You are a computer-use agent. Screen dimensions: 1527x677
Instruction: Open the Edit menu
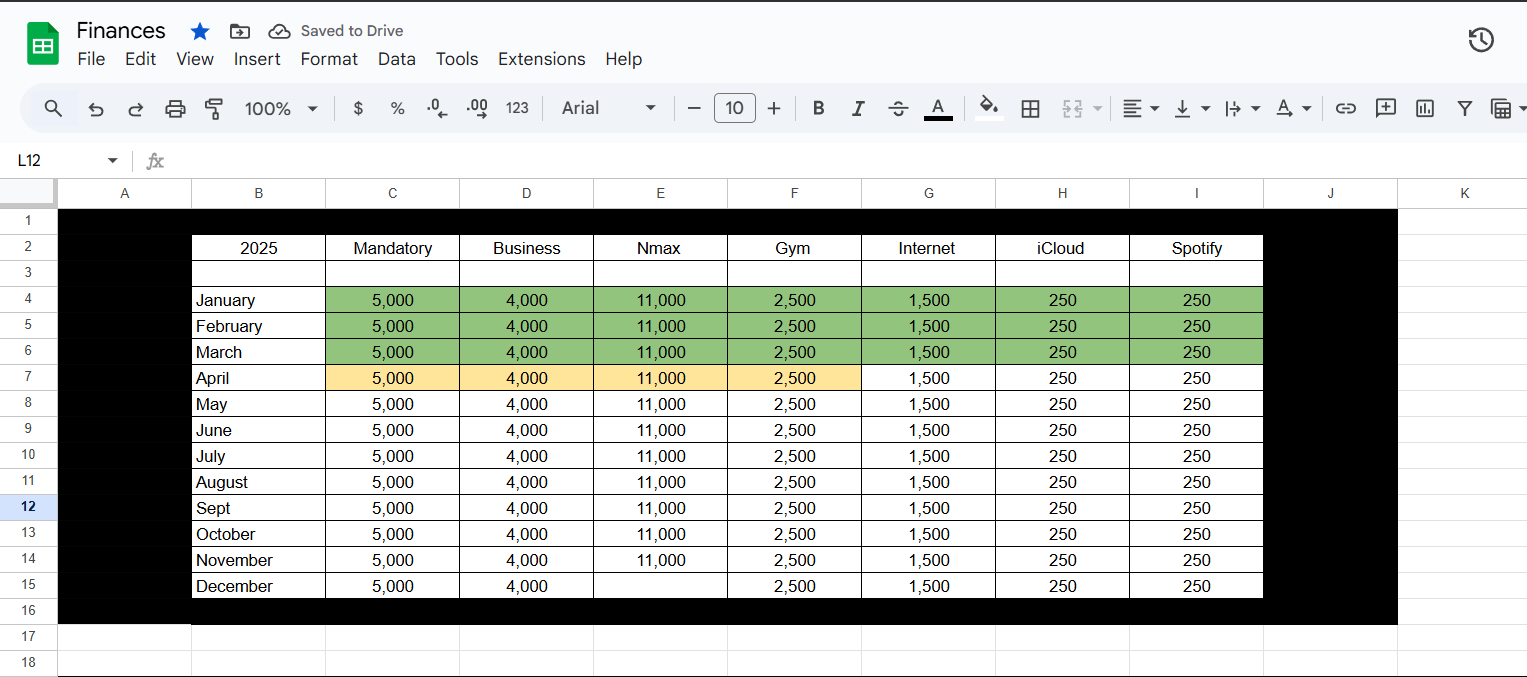[x=140, y=59]
